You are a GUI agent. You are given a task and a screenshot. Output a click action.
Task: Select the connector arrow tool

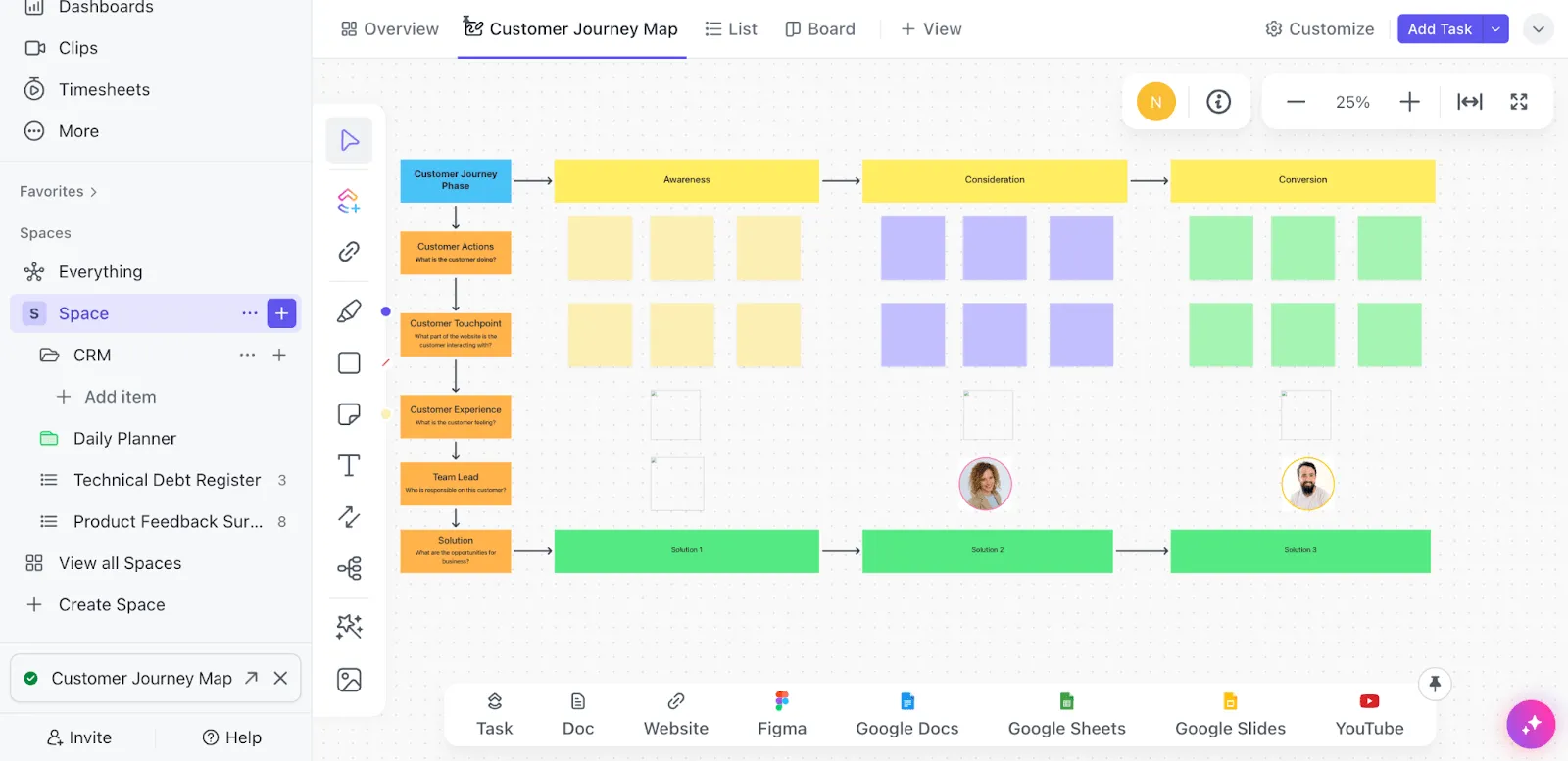pos(349,516)
